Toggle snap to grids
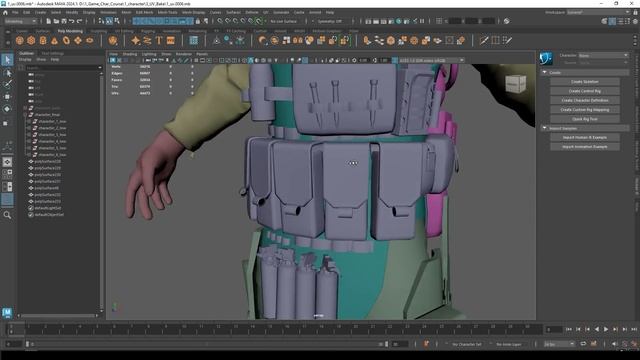This screenshot has width=640, height=360. click(x=220, y=21)
